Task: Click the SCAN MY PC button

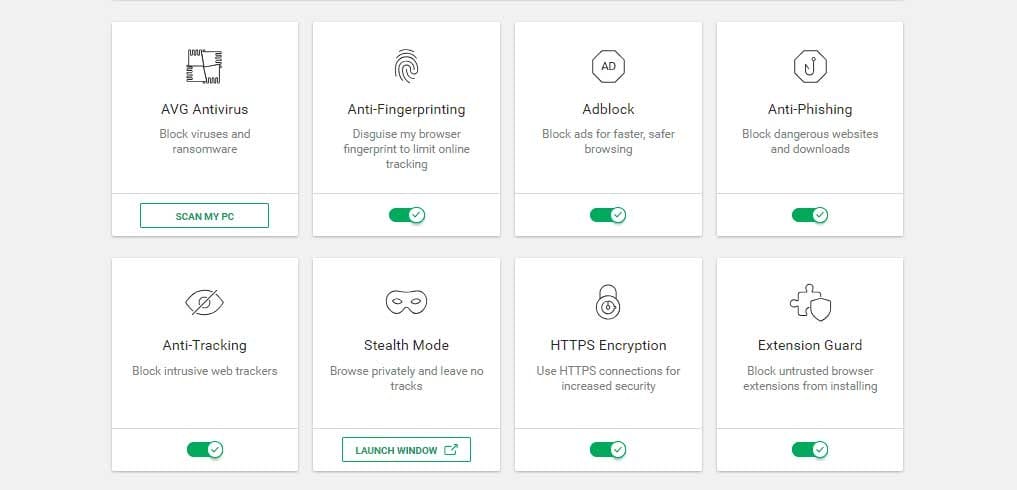Action: pos(204,215)
